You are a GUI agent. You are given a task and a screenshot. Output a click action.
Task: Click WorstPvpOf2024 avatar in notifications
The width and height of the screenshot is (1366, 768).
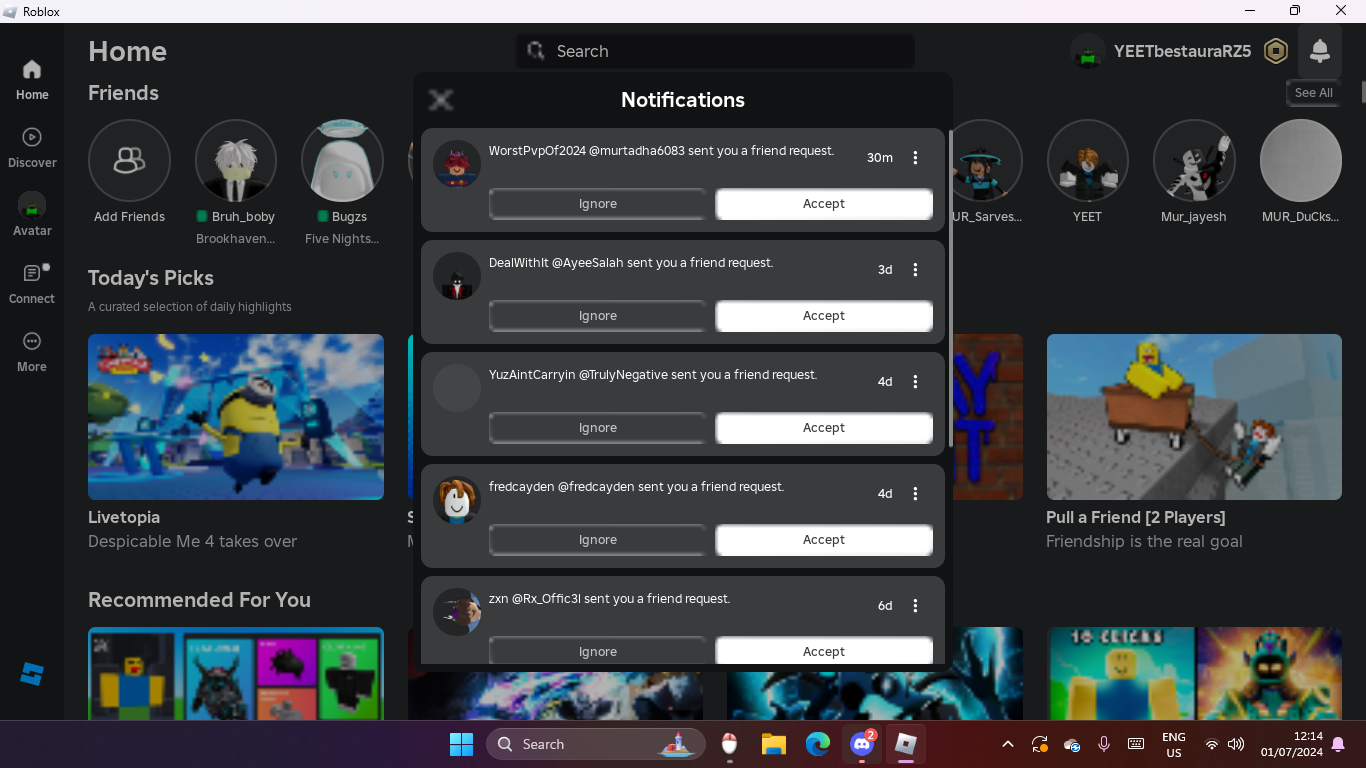point(457,164)
